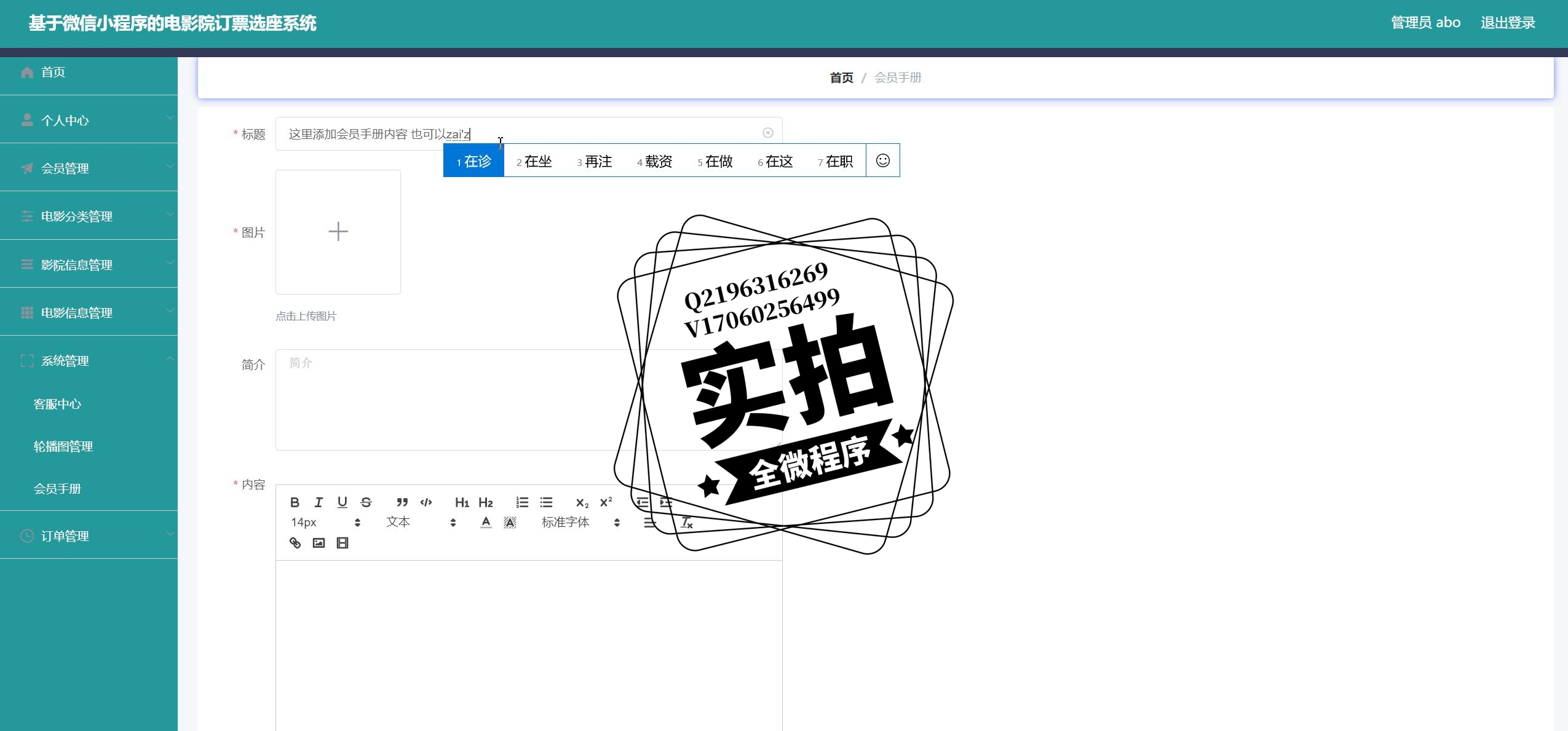Click the grid icon beside 电影信息管理
Screen dimensions: 1568x731
click(27, 312)
